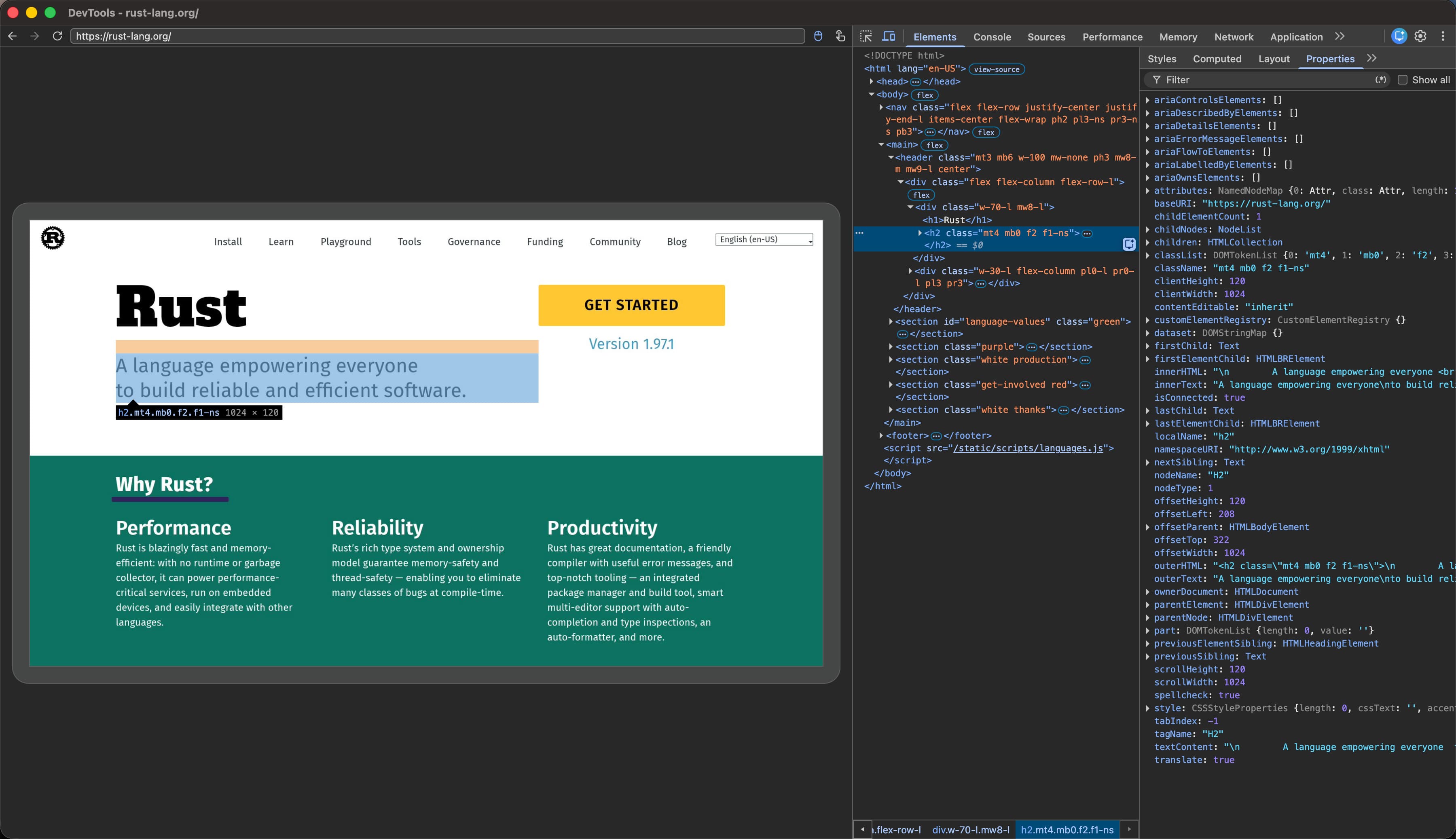Screen dimensions: 1456x839
Task: Open the Network panel tab
Action: (1234, 37)
